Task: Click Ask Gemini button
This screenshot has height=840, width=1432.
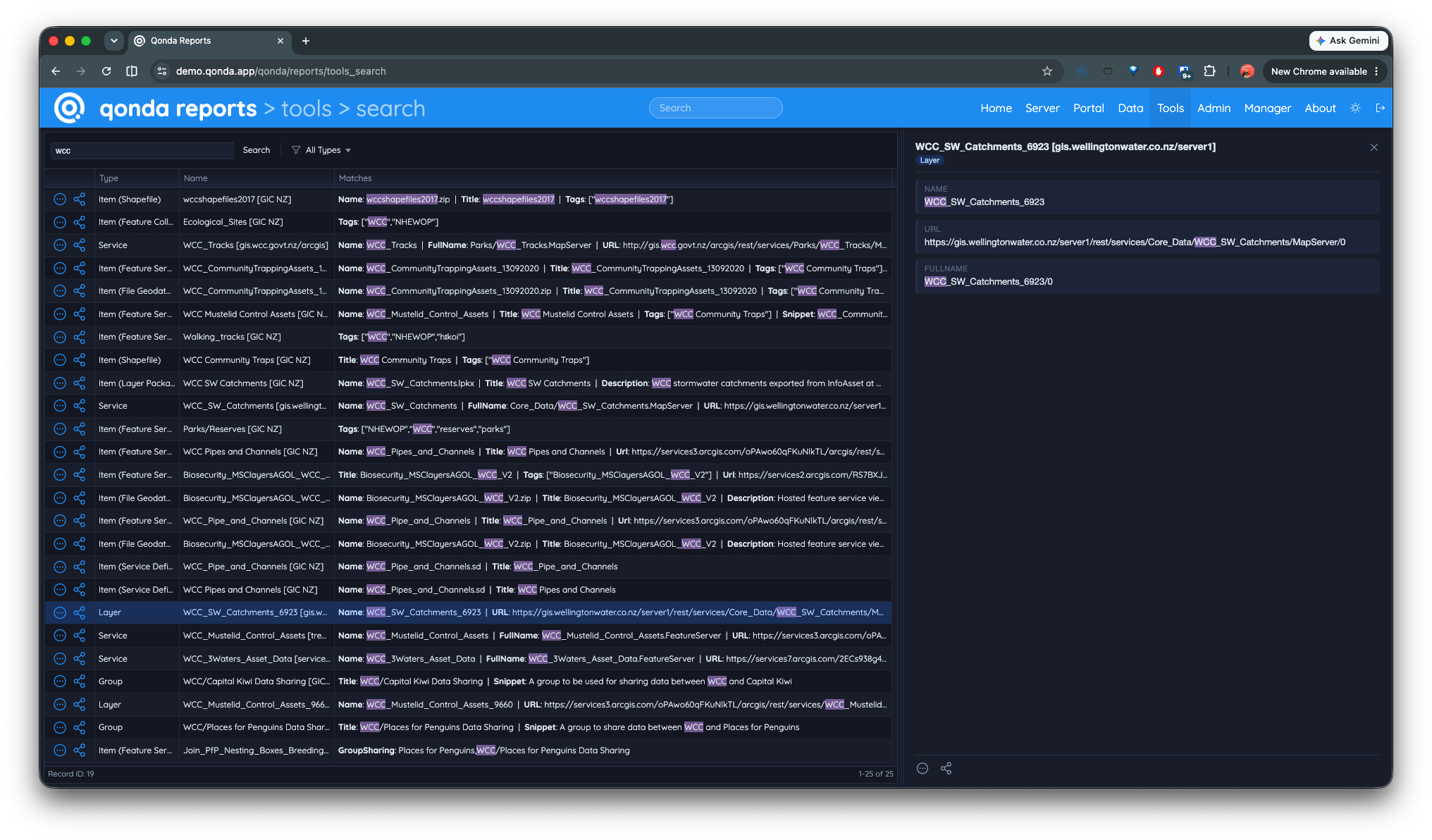Action: [1348, 41]
